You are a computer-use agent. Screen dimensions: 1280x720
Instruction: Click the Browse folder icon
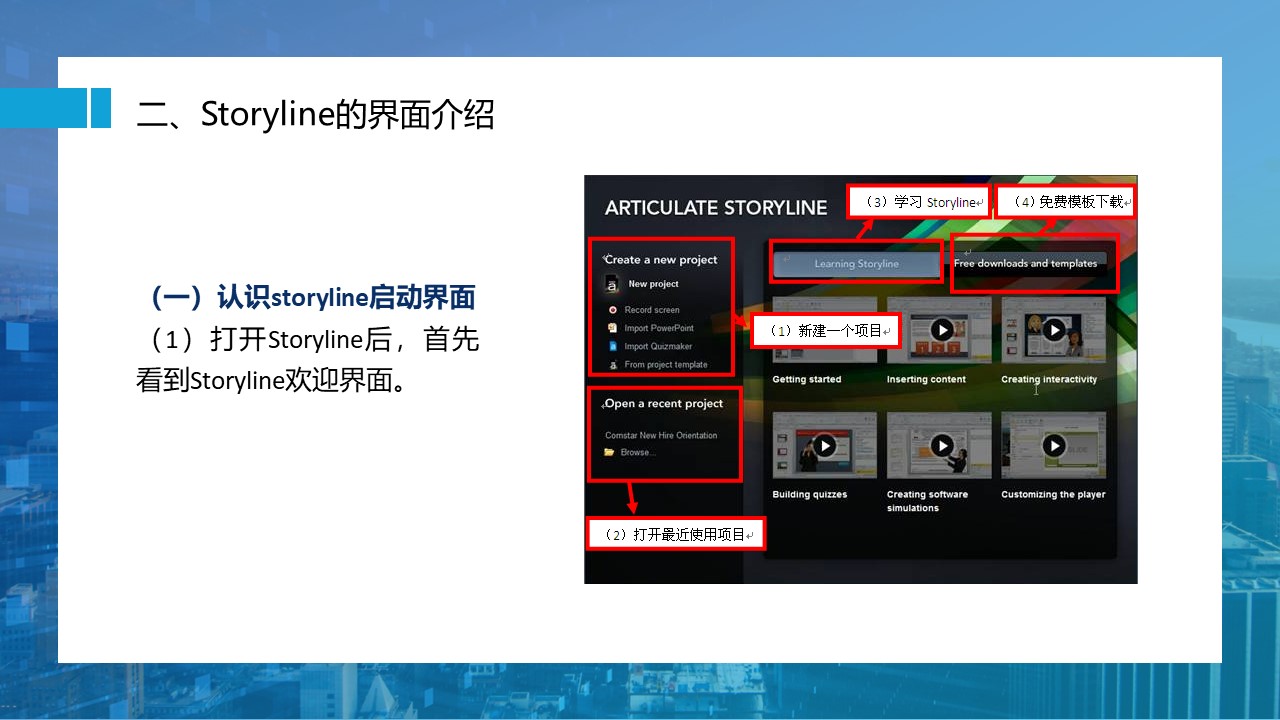coord(609,453)
